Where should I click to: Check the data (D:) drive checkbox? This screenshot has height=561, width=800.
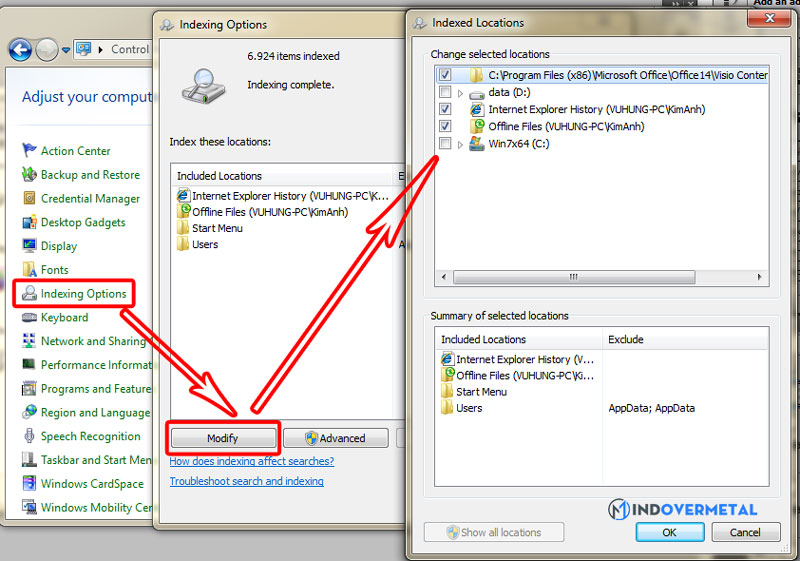click(445, 92)
